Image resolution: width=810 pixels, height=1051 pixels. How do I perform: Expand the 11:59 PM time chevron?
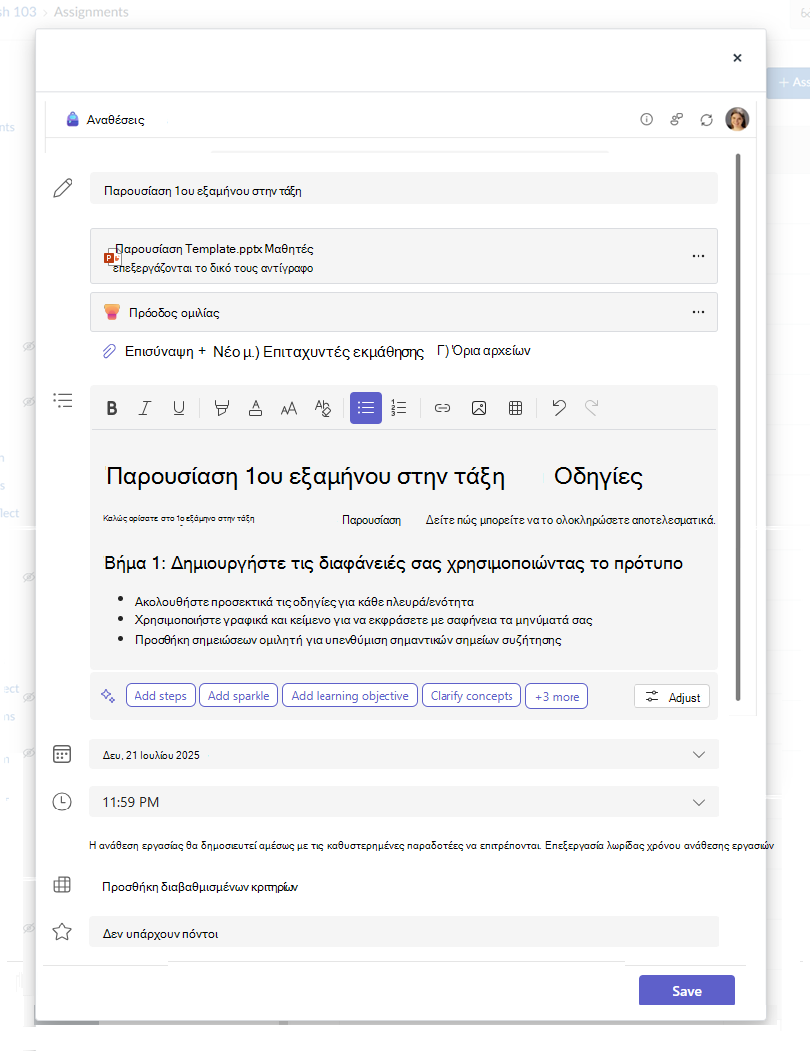click(699, 802)
